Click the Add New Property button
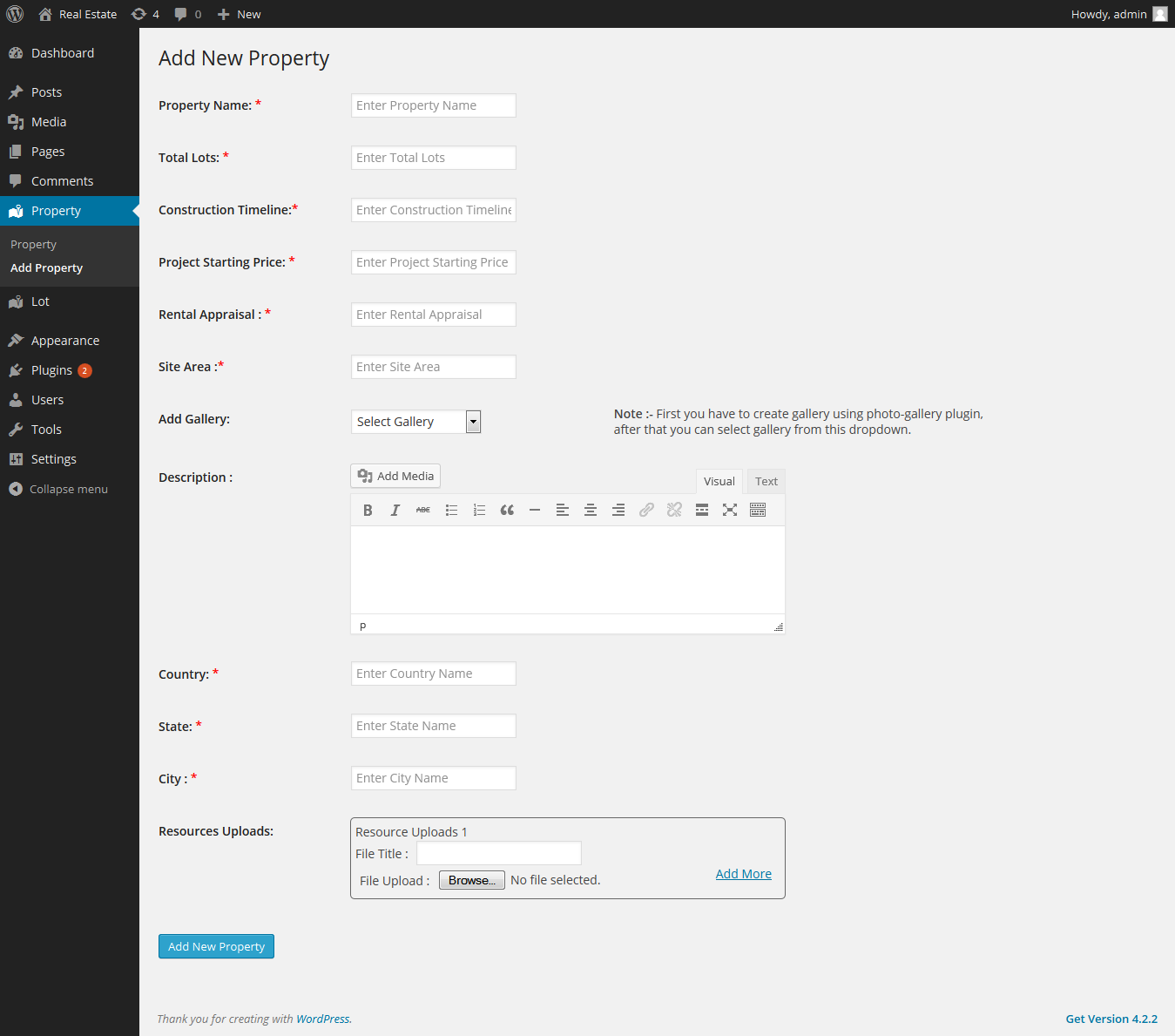The width and height of the screenshot is (1175, 1036). 216,946
